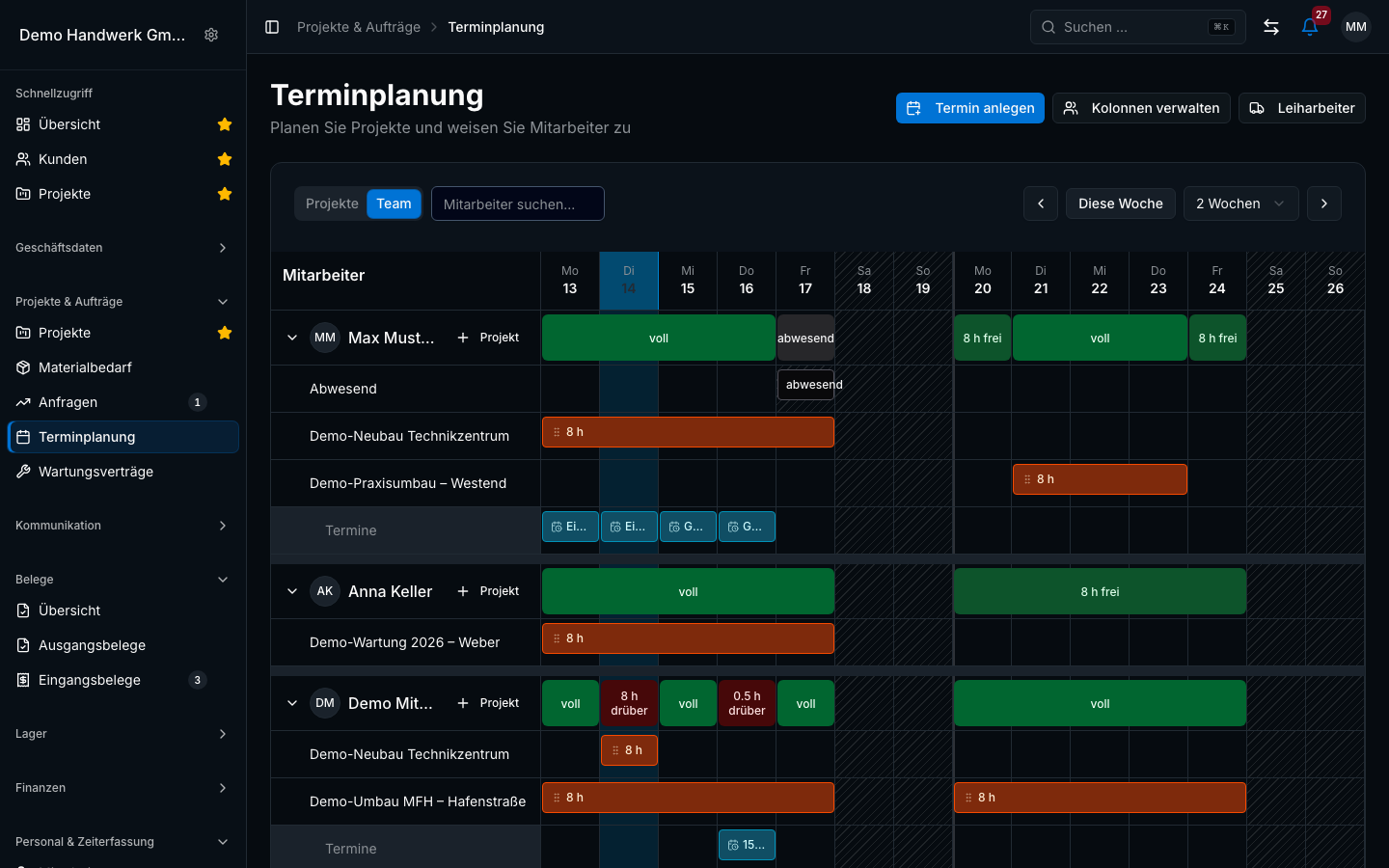Expand the Lager section
Viewport: 1389px width, 868px height.
coord(123,734)
